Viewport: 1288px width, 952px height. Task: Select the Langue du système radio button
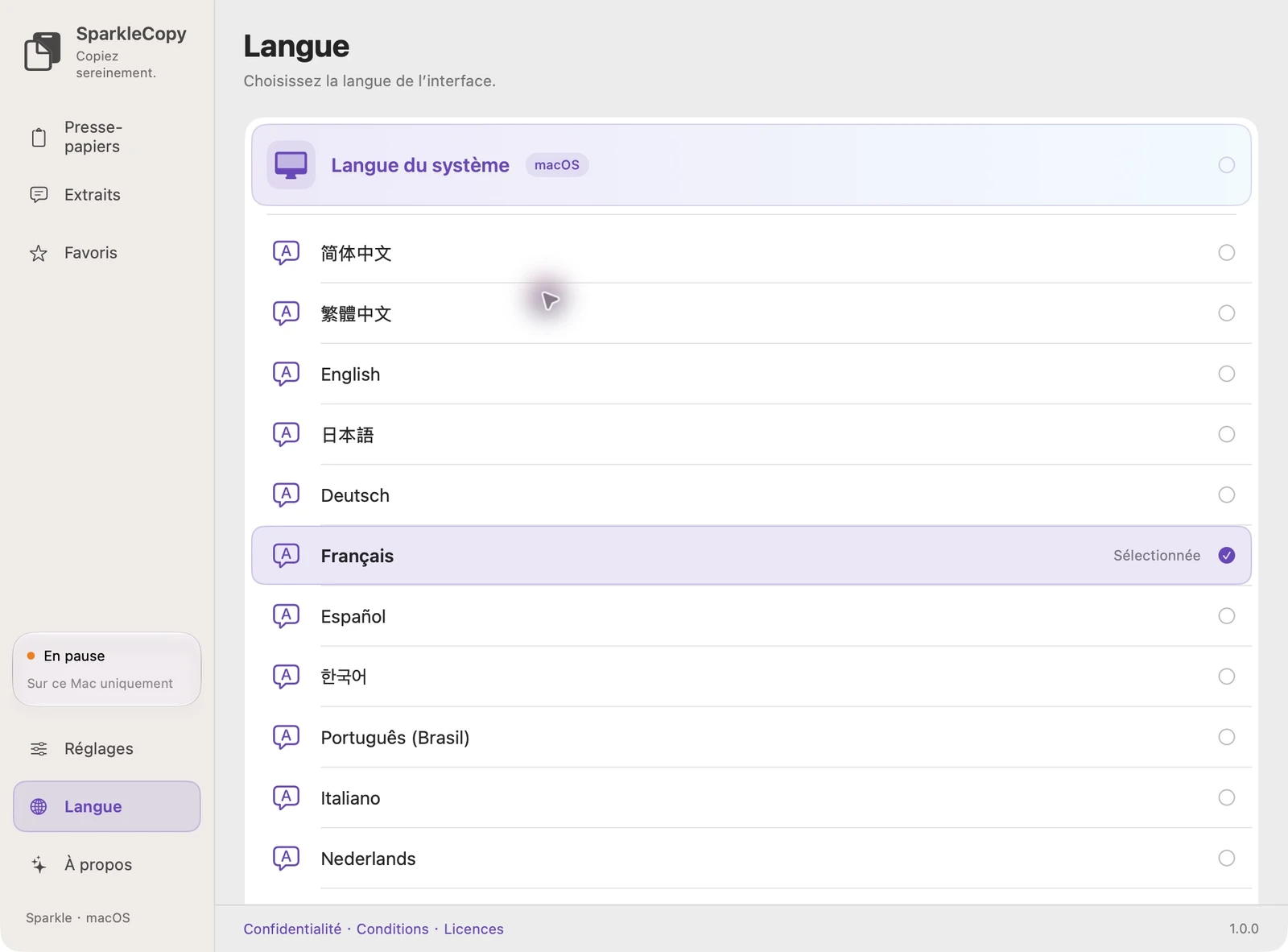click(1226, 165)
